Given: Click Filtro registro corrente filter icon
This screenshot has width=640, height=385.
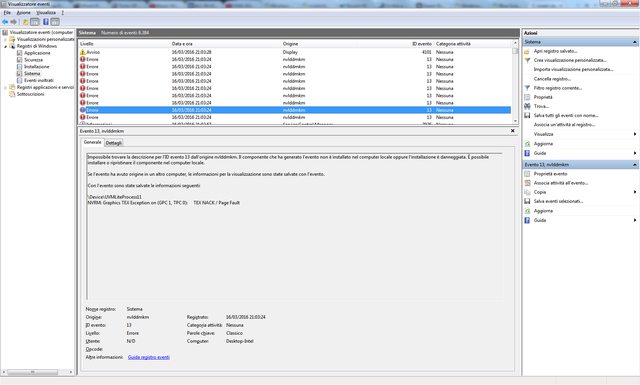Looking at the screenshot, I should [527, 88].
